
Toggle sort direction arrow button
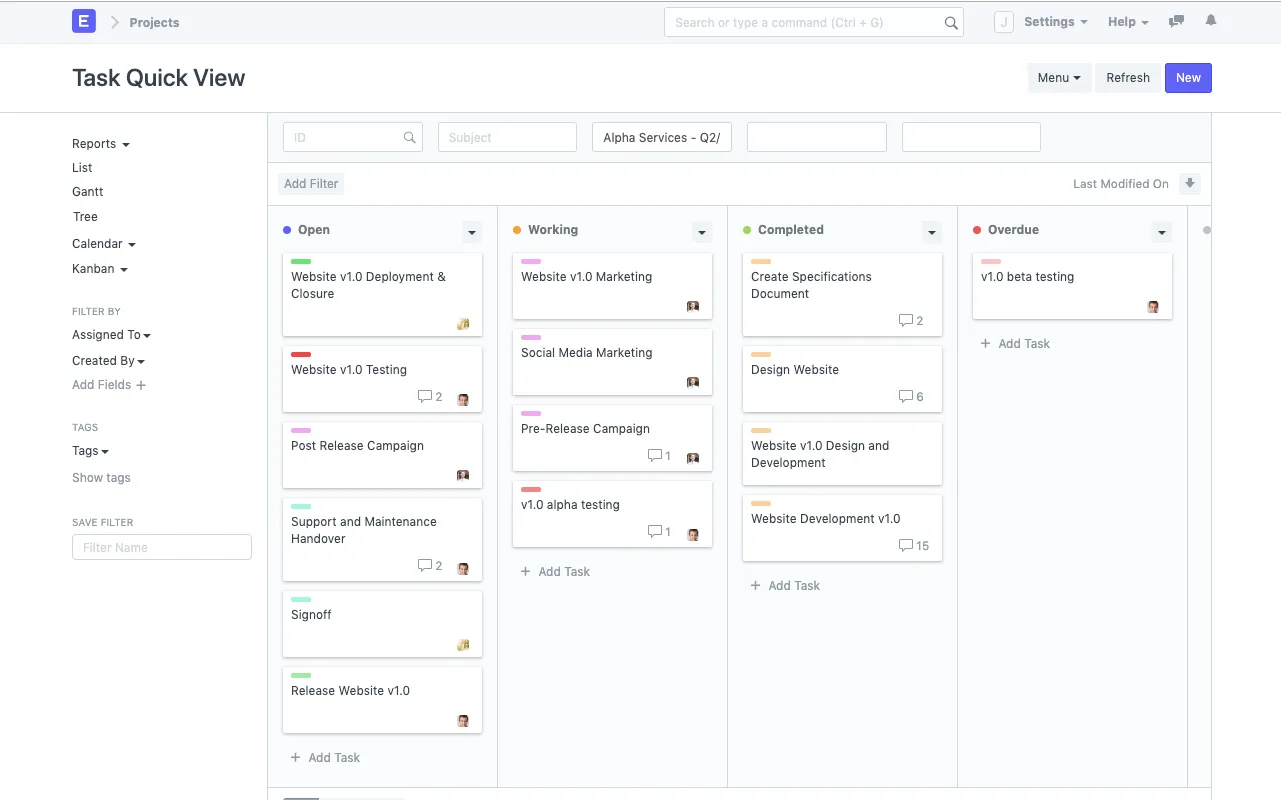[1189, 183]
